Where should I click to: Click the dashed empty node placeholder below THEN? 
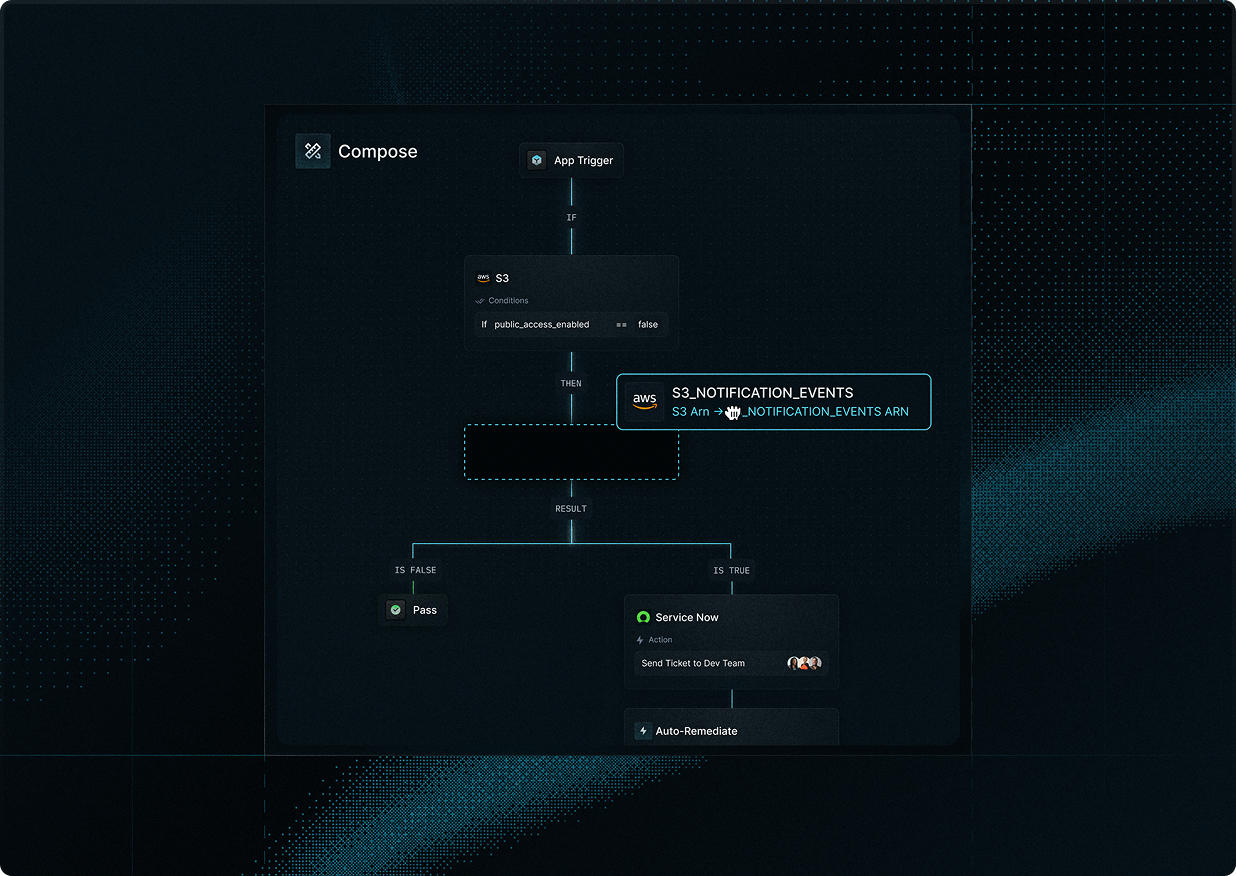(x=571, y=452)
